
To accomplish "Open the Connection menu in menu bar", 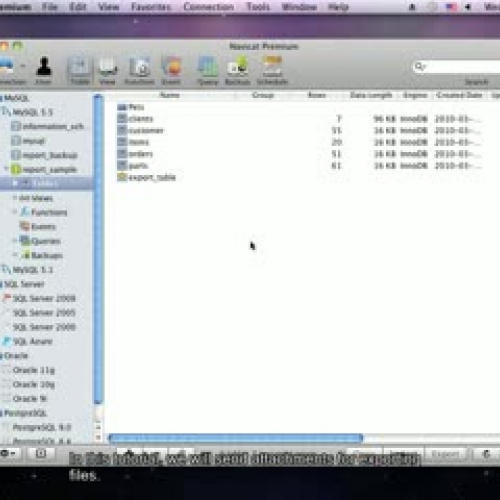I will [209, 7].
